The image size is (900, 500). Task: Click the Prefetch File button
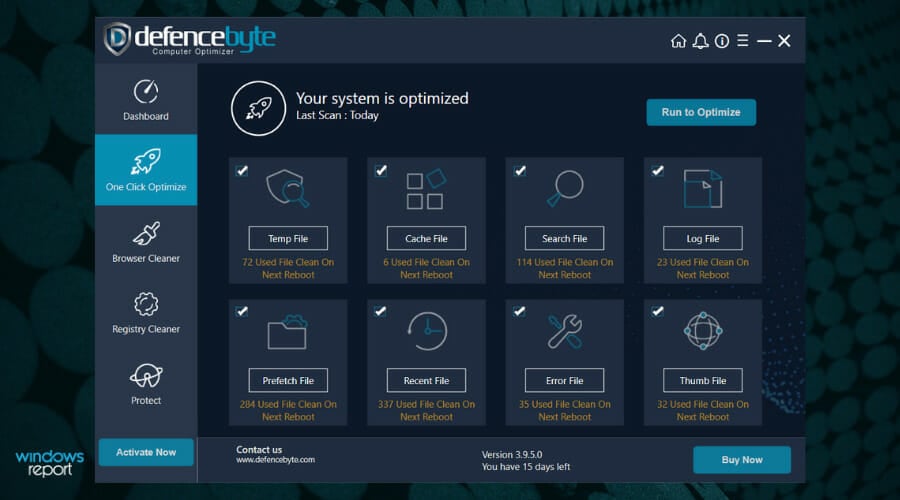(288, 380)
